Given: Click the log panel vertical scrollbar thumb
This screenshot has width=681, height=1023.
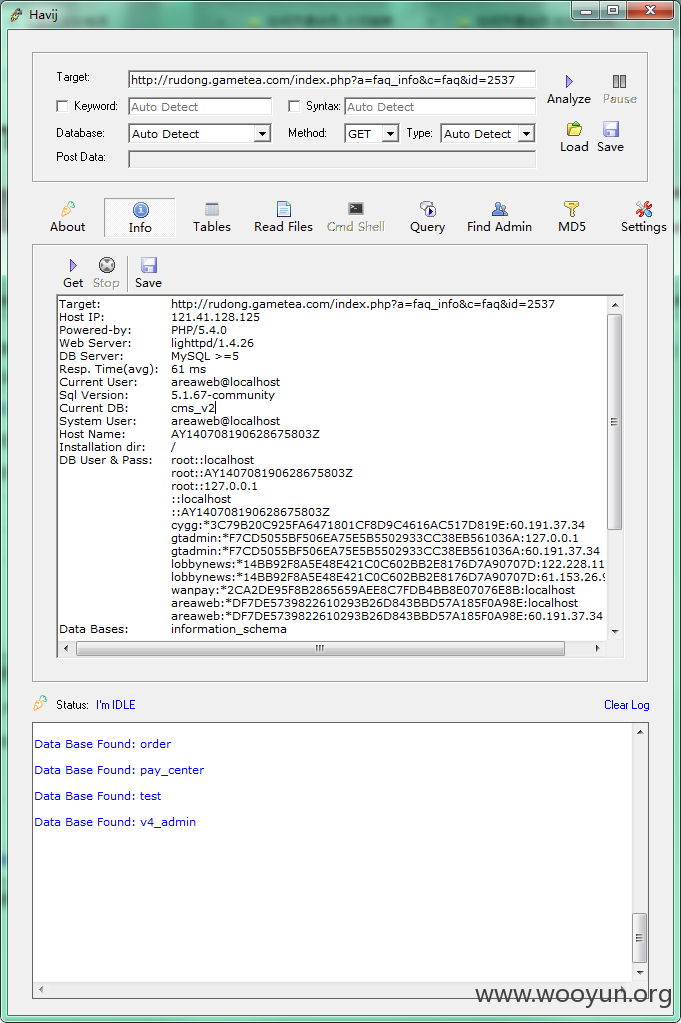Looking at the screenshot, I should click(x=640, y=938).
